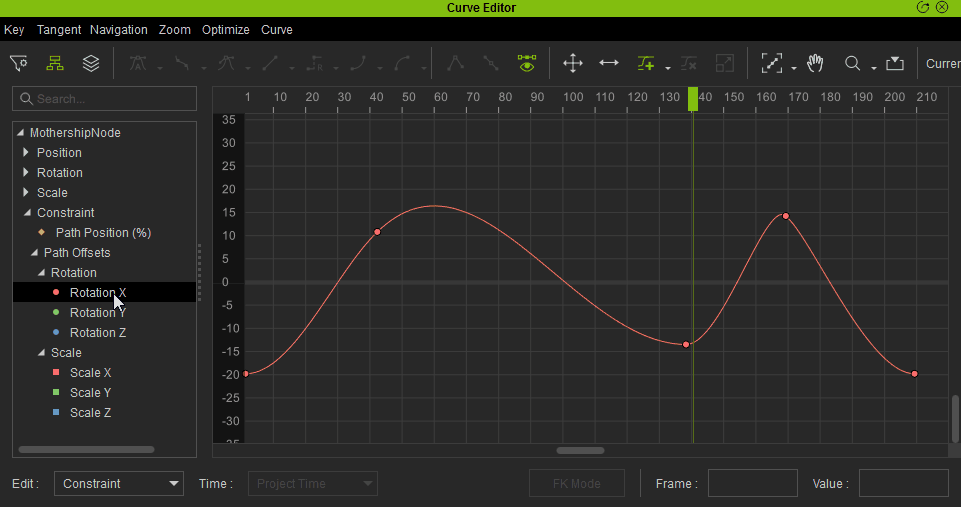Screen dimensions: 961x507
Task: Select the auto tangent tool
Action: coord(138,63)
